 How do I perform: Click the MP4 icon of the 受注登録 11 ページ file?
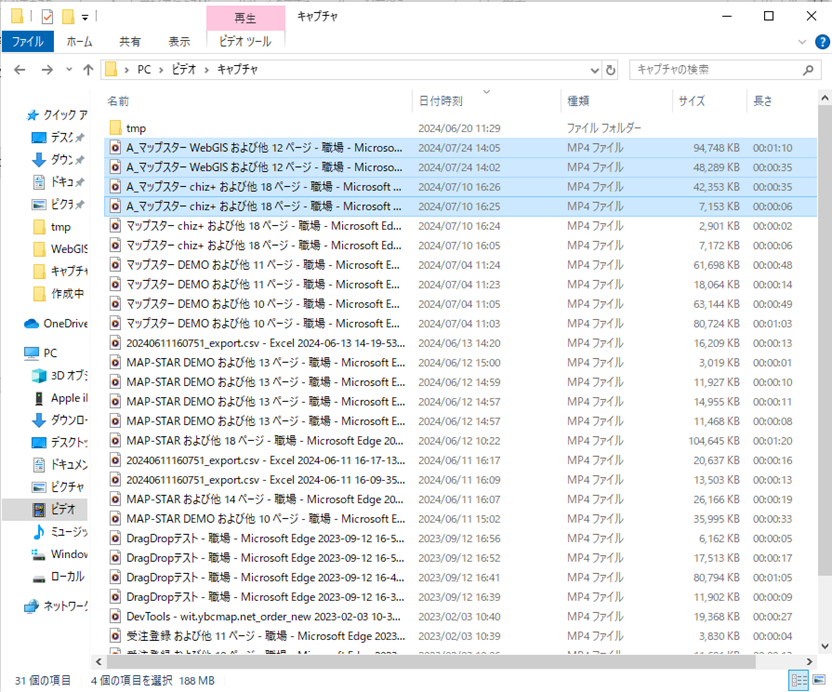(115, 636)
